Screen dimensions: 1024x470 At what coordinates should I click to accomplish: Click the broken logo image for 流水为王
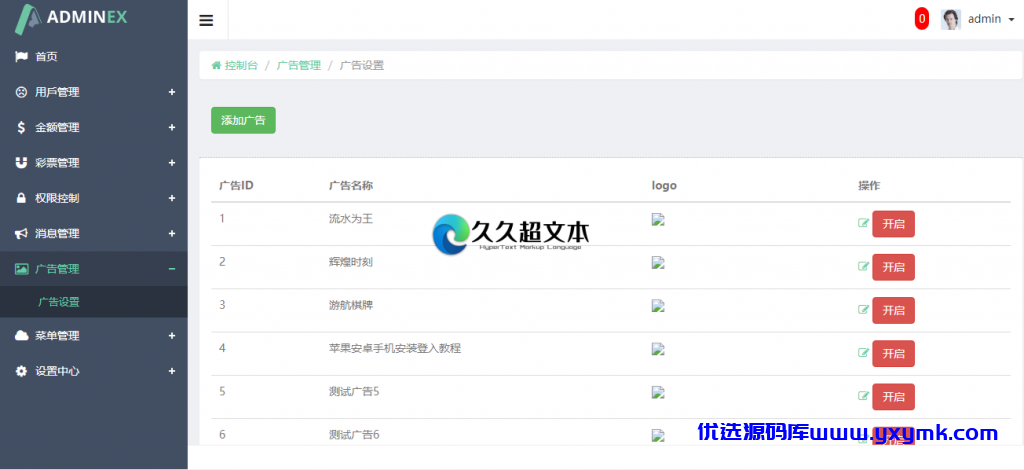[x=658, y=220]
